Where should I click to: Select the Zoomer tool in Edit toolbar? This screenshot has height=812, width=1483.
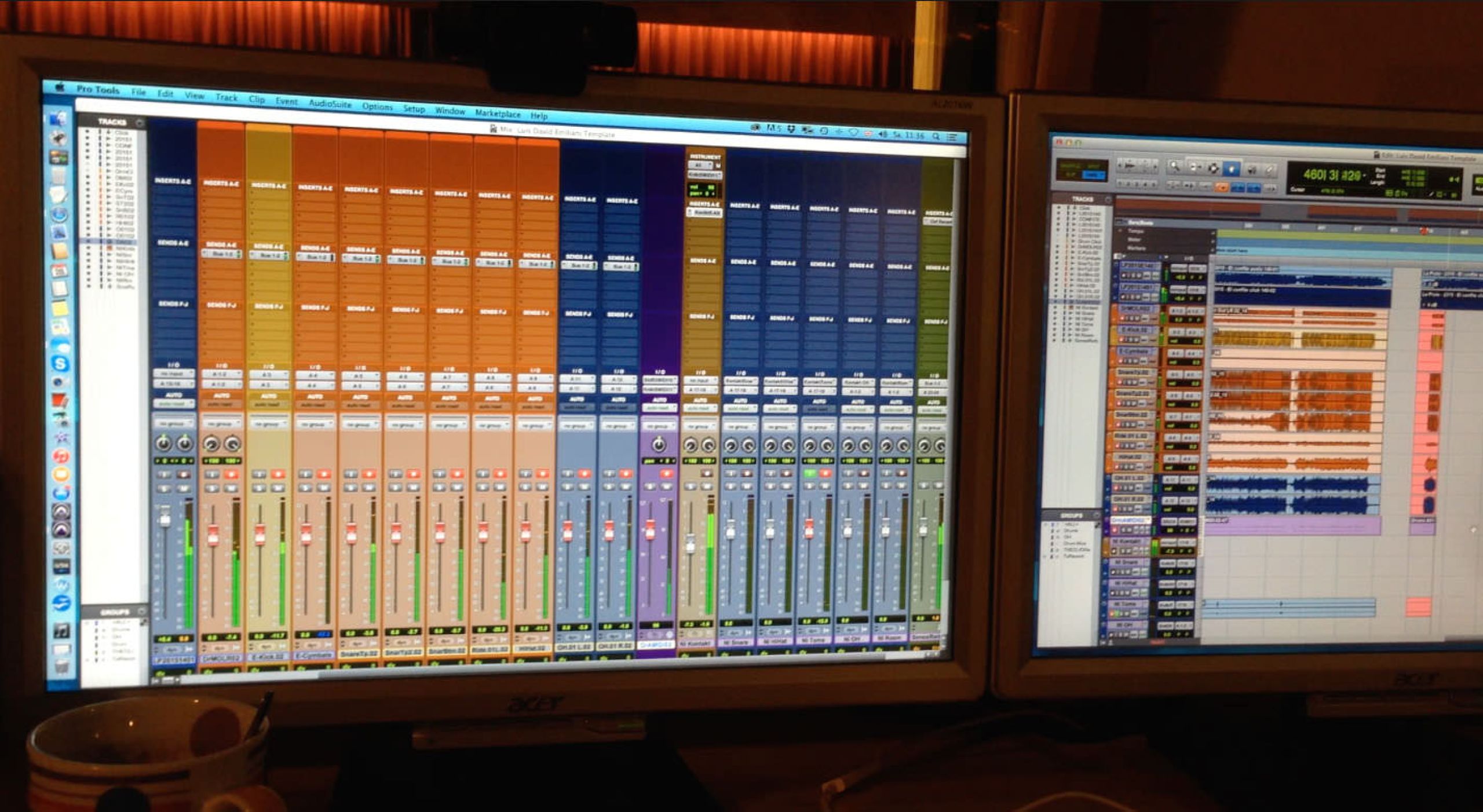pyautogui.click(x=1175, y=166)
